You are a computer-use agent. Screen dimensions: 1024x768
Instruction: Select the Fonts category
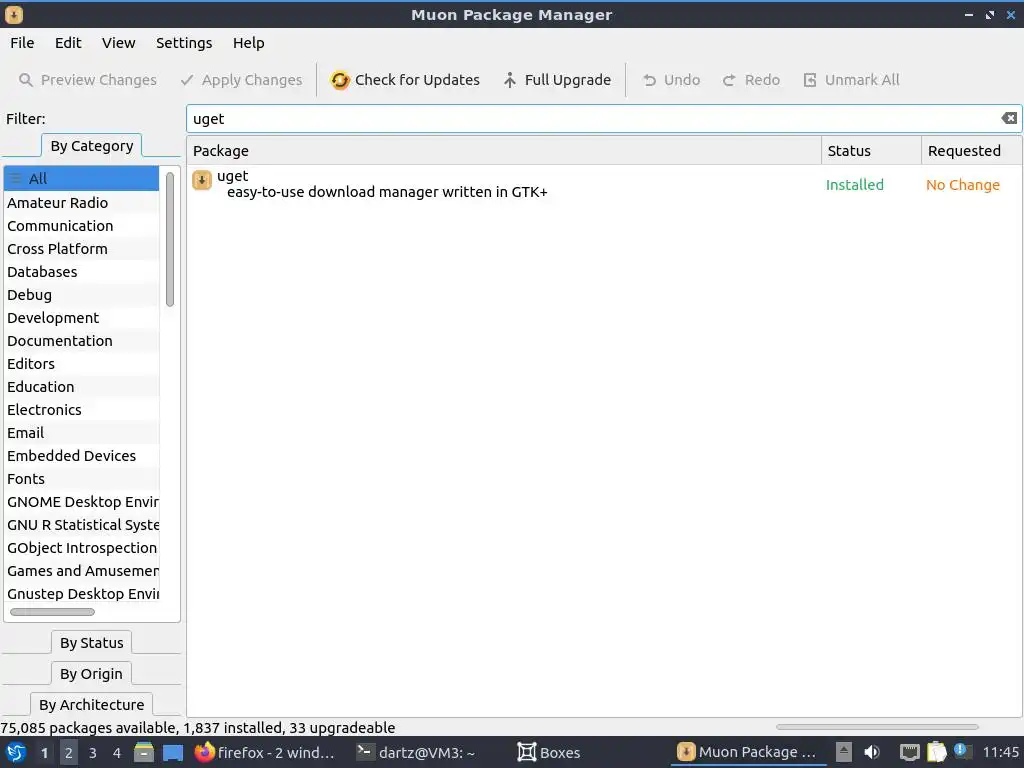point(81,479)
